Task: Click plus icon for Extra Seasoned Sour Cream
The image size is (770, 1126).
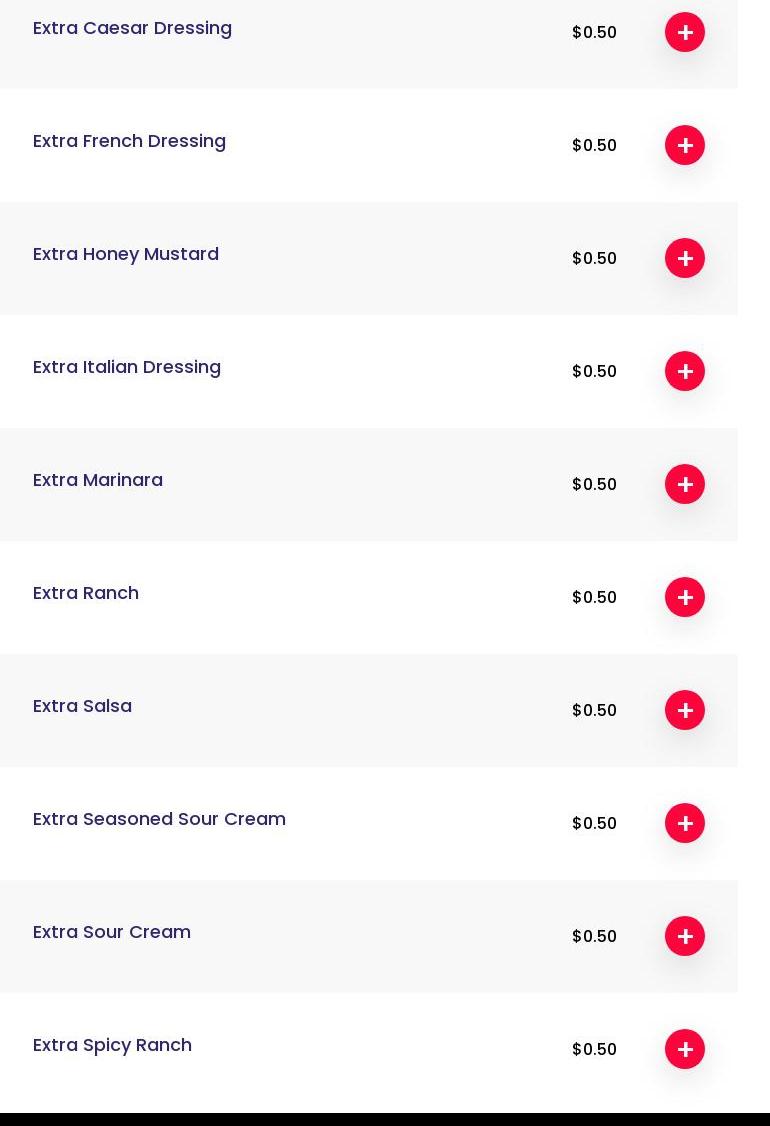Action: tap(685, 823)
